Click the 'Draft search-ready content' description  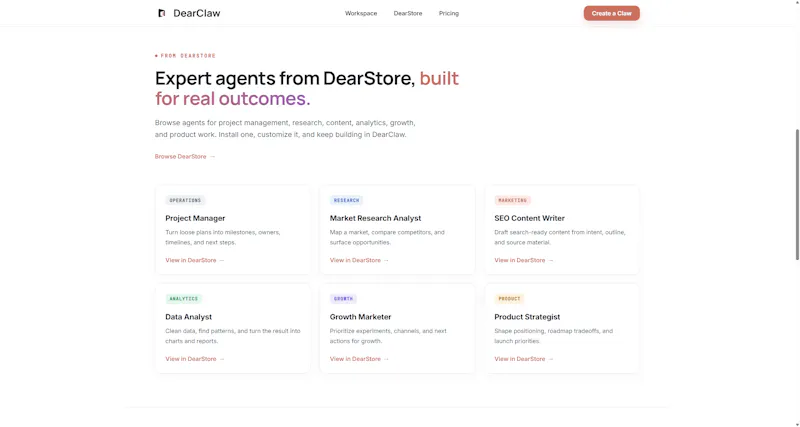click(560, 237)
